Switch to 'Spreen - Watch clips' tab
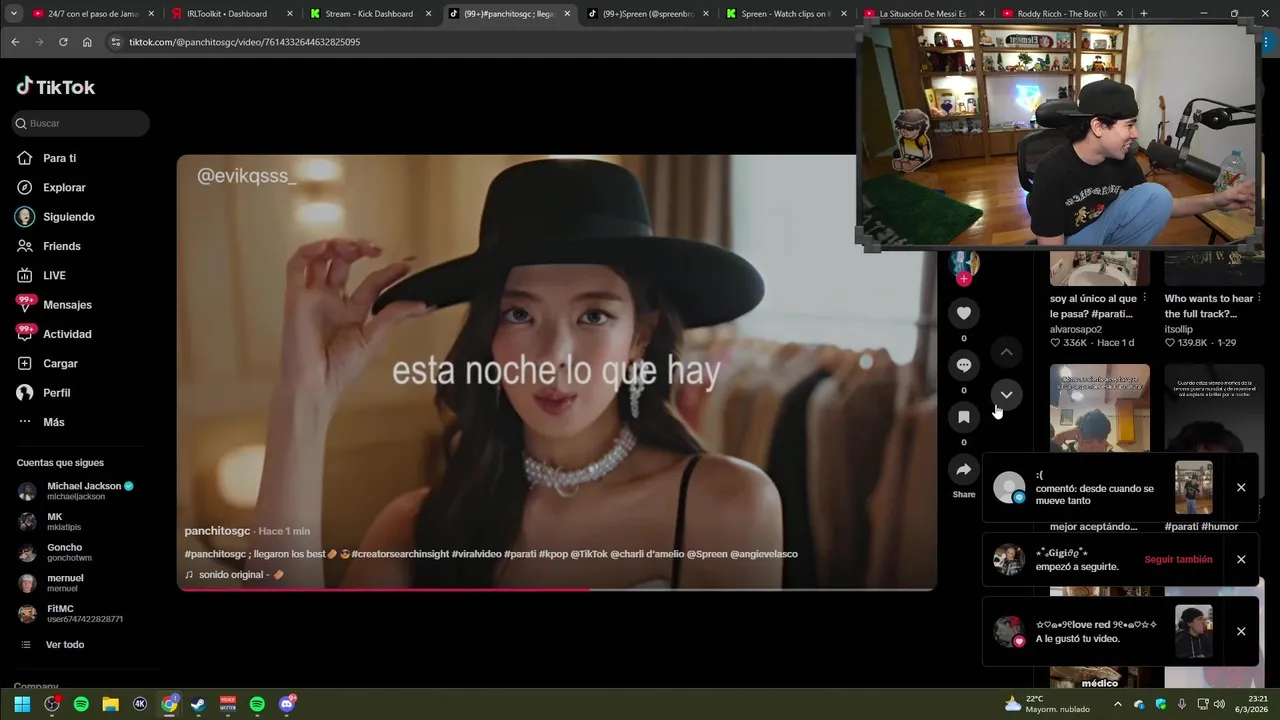Viewport: 1280px width, 720px height. point(786,14)
